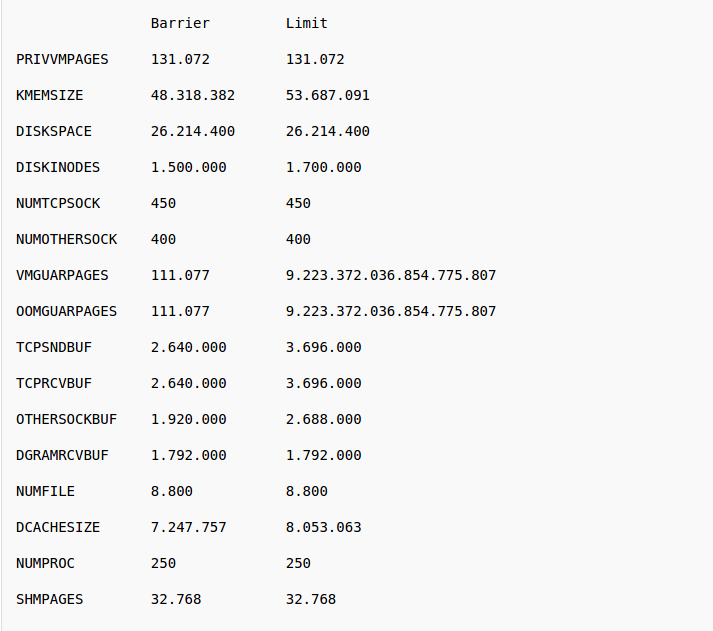Click the SHMPAGES limit value 32.768
713x631 pixels.
(x=311, y=599)
